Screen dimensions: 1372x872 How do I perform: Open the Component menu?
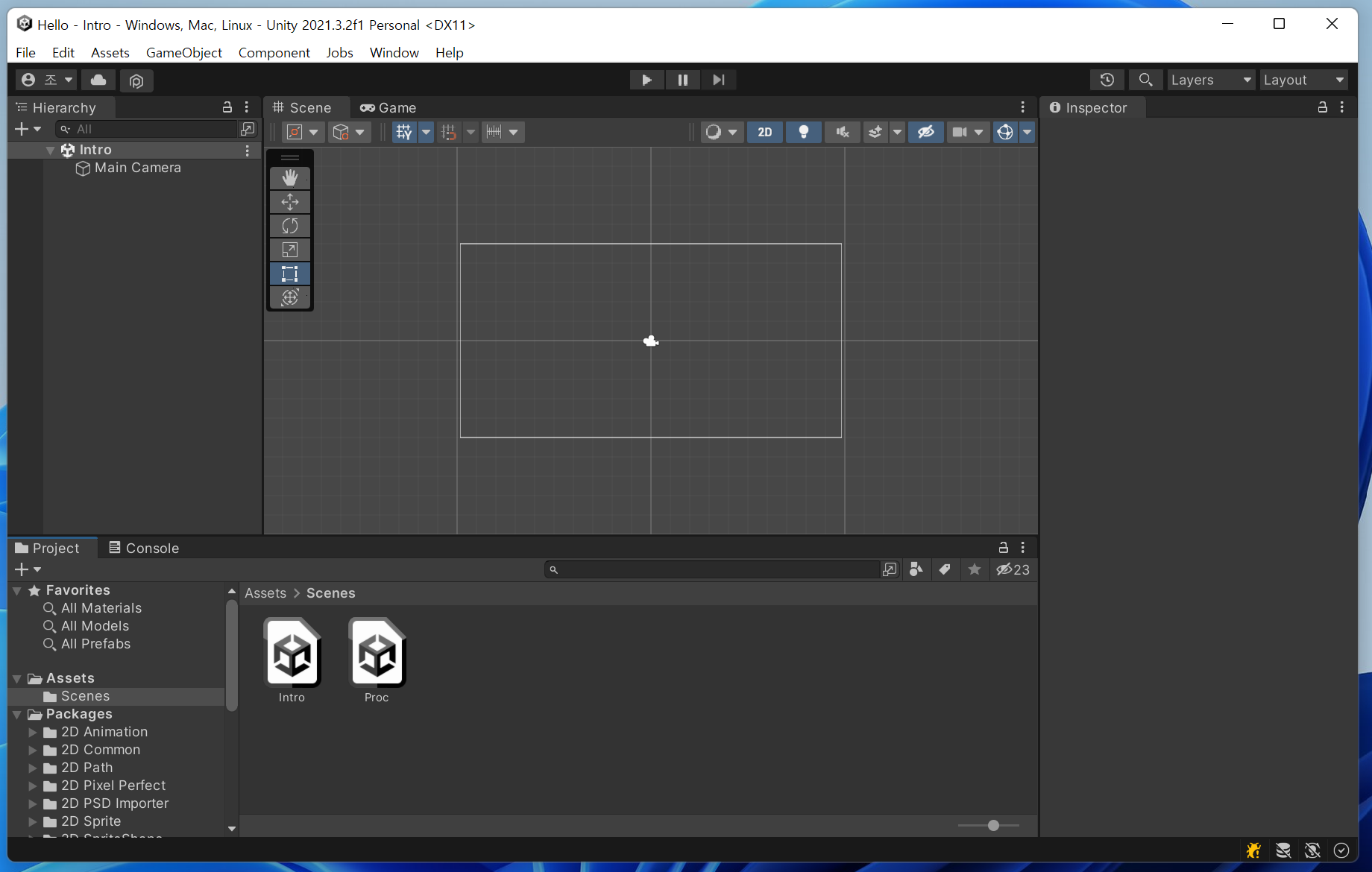[x=274, y=52]
